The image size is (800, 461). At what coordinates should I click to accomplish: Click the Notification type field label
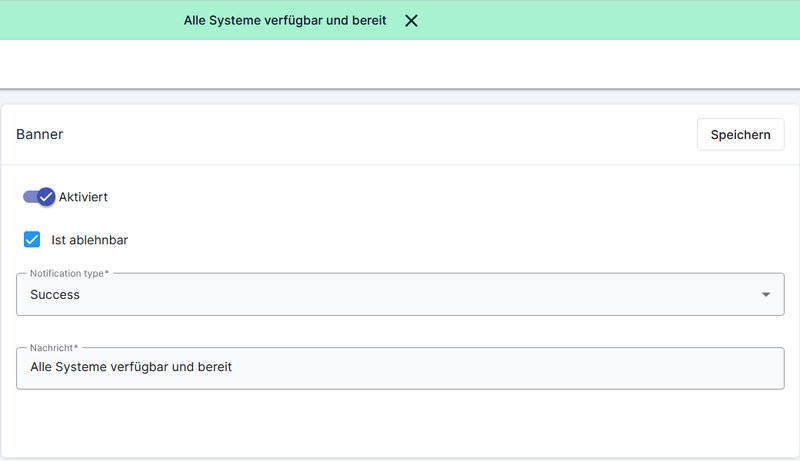tap(69, 273)
